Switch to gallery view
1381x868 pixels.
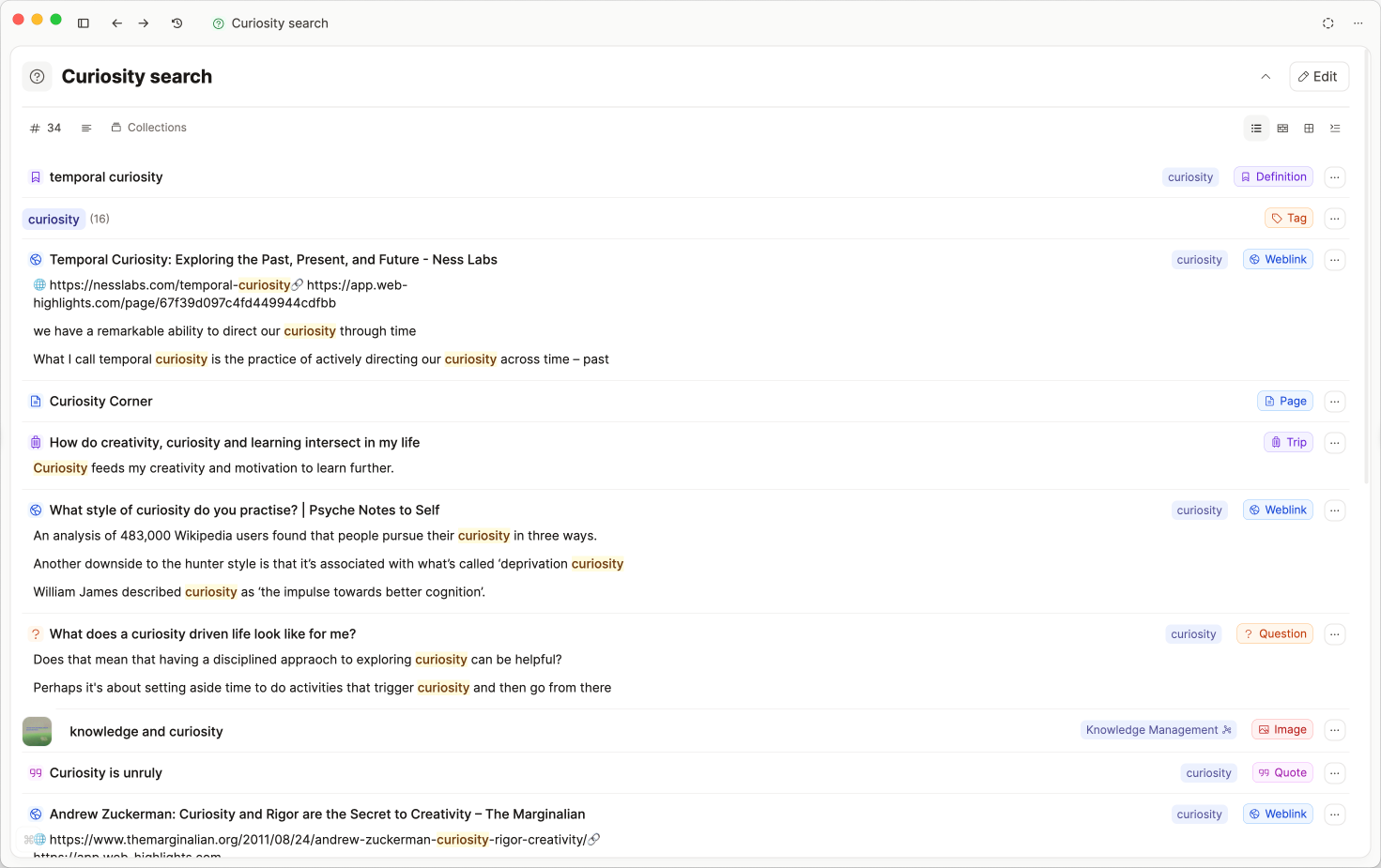(x=1282, y=128)
